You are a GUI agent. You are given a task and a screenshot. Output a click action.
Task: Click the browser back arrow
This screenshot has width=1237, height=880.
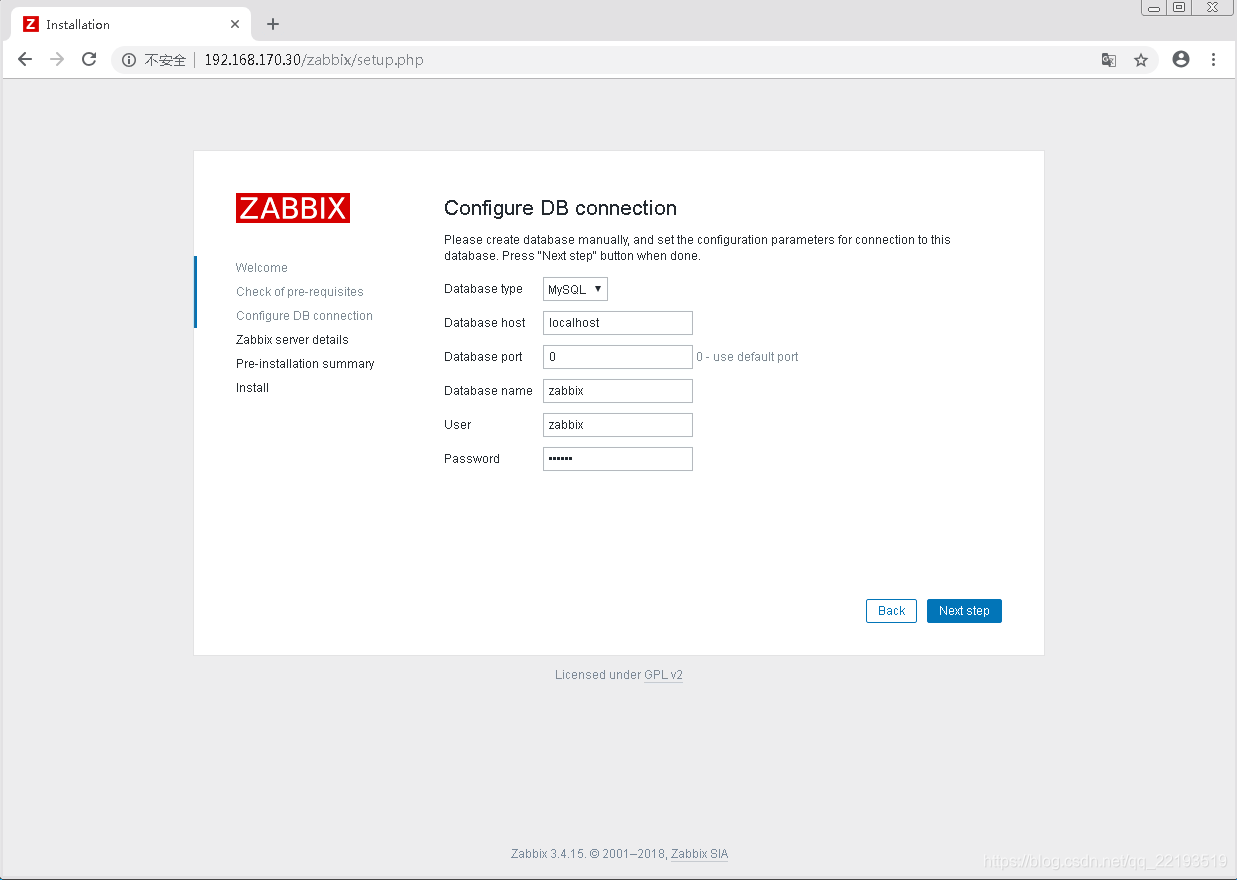coord(25,60)
